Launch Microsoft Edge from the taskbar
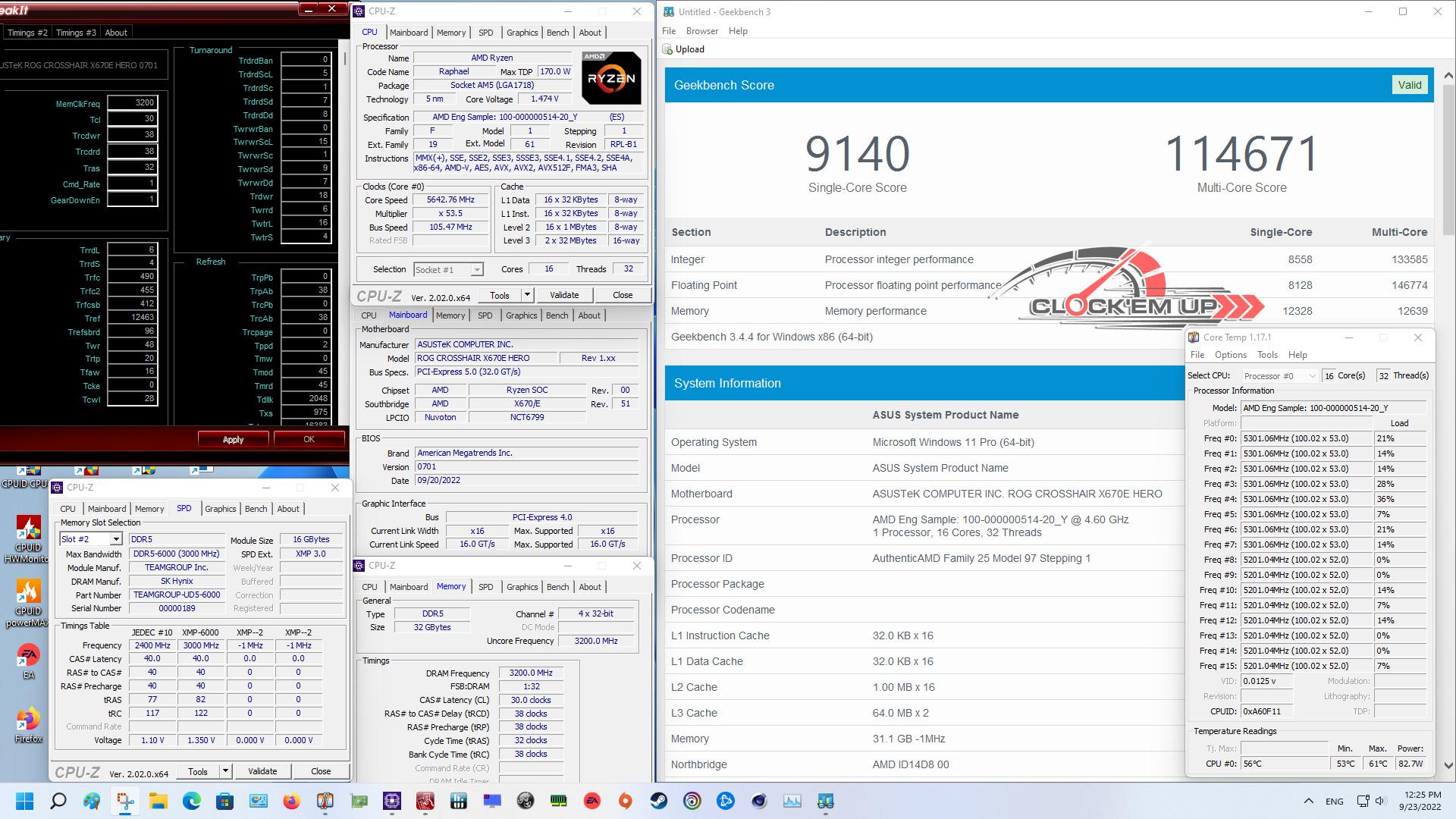The height and width of the screenshot is (819, 1456). tap(191, 801)
